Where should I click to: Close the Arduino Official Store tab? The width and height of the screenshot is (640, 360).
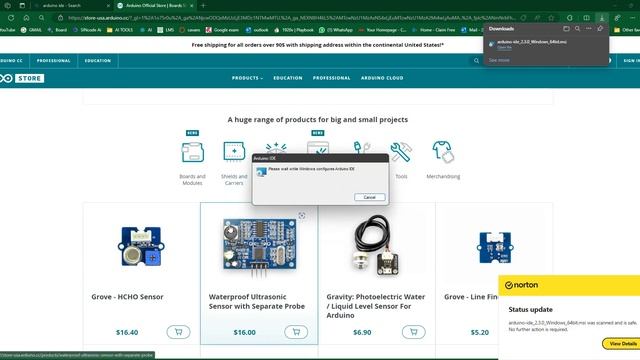tap(191, 6)
